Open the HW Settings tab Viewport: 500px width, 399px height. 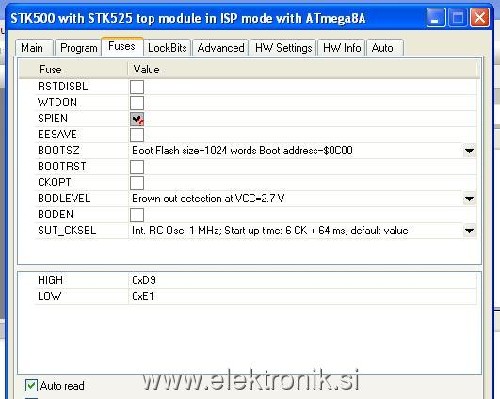[x=283, y=48]
